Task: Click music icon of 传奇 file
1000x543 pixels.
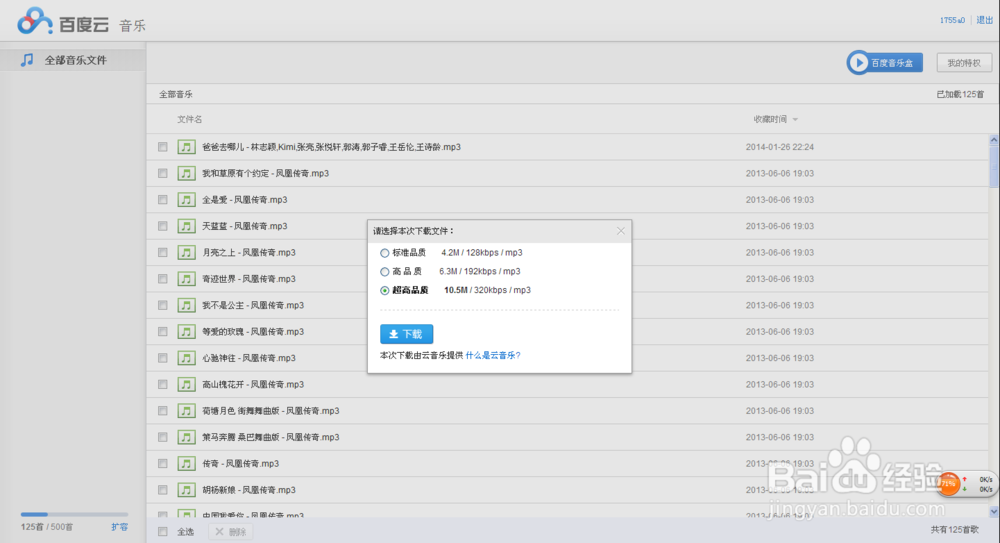Action: tap(186, 463)
